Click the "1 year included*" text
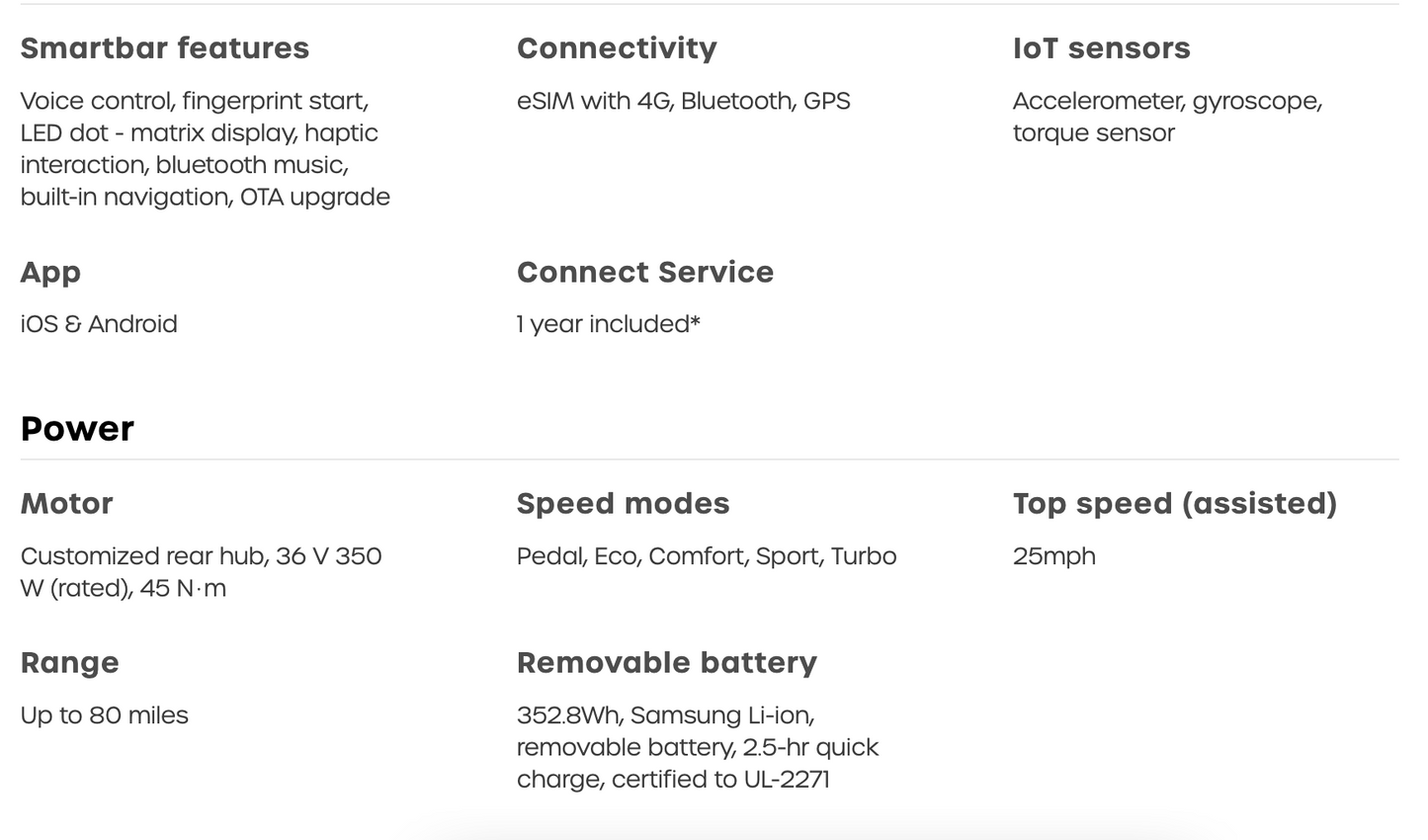This screenshot has height=840, width=1428. pos(608,324)
